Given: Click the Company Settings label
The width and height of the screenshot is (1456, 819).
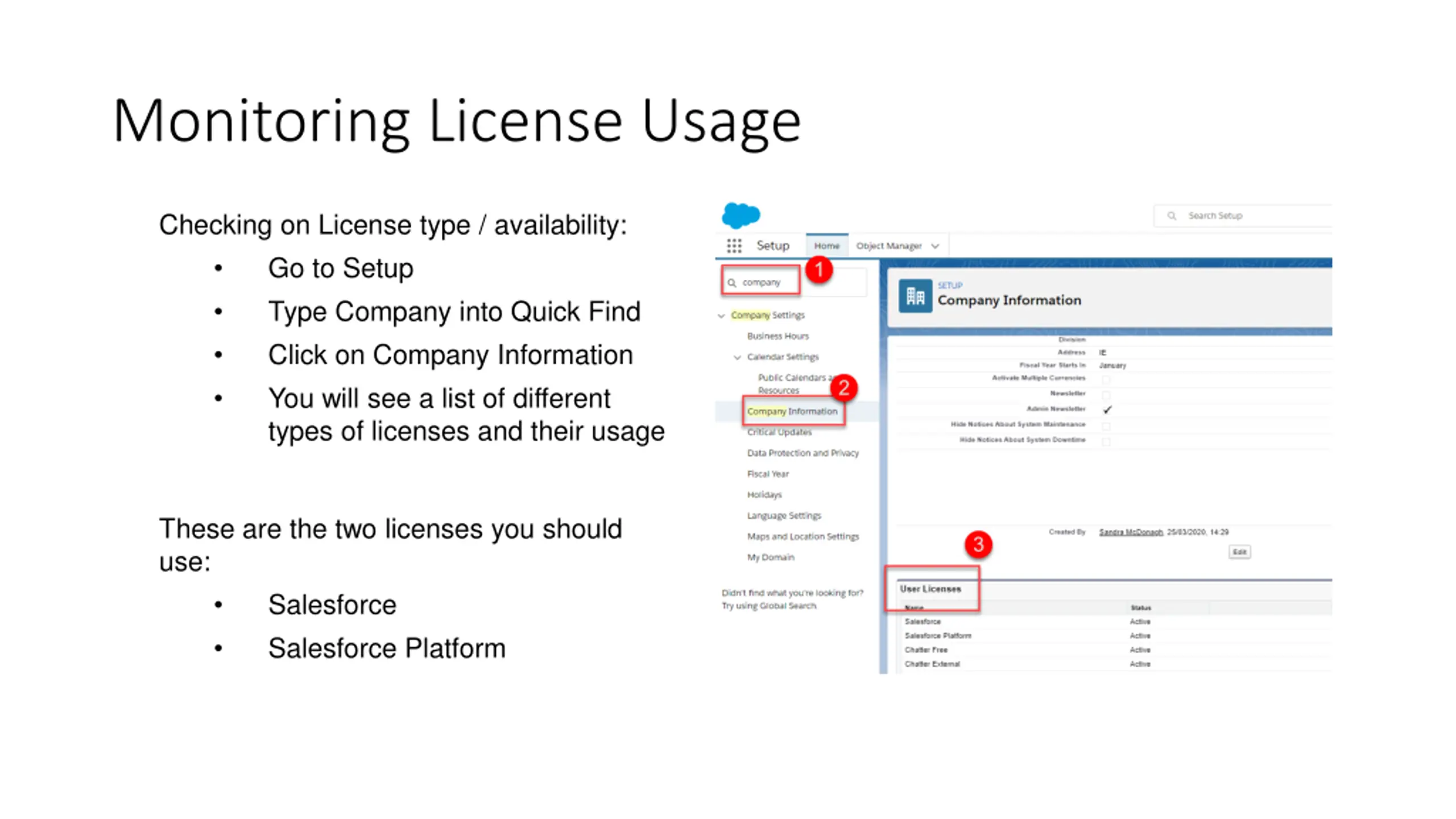Looking at the screenshot, I should click(x=768, y=315).
